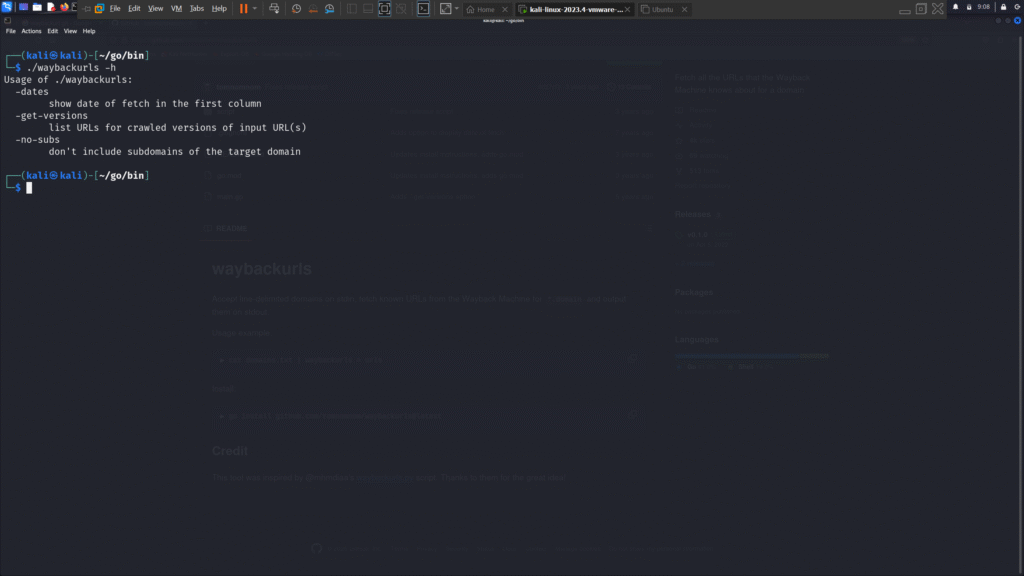Screen dimensions: 1024x576
Task: Open the VMware Edit menu
Action: (134, 8)
